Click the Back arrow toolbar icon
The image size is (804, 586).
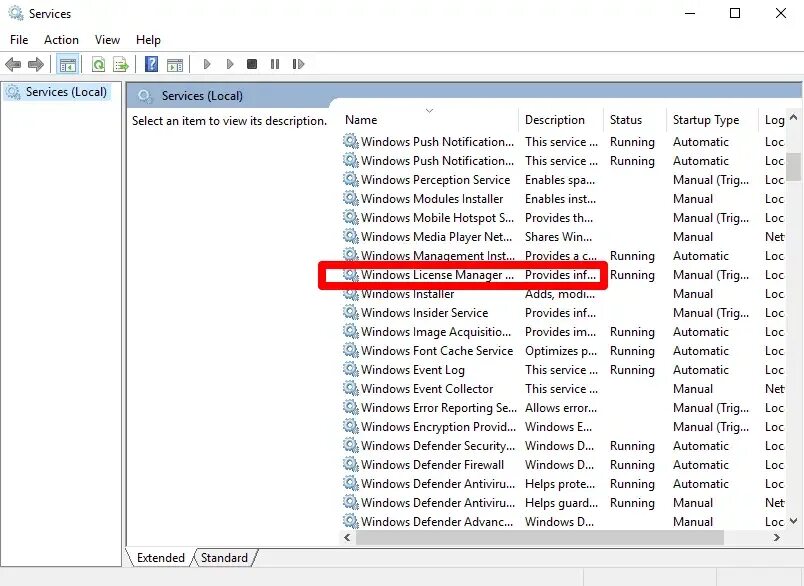pyautogui.click(x=13, y=64)
